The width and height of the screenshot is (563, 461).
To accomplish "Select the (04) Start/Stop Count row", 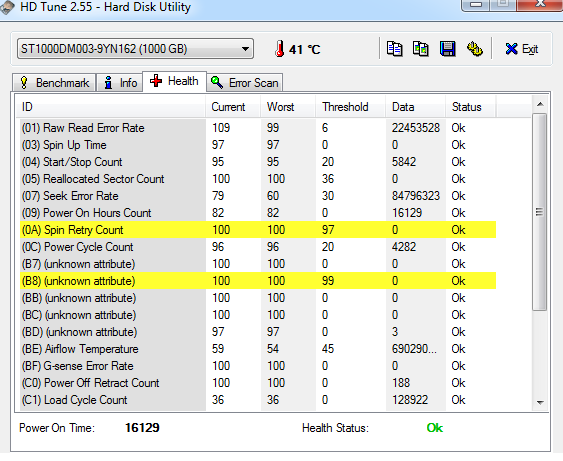I will [x=258, y=162].
